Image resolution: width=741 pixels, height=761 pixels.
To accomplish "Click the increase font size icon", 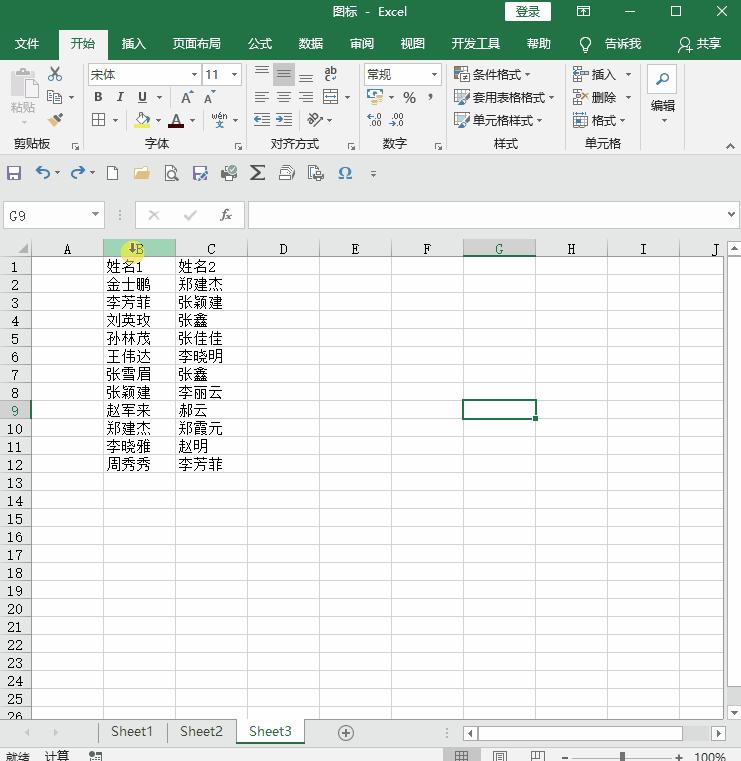I will pyautogui.click(x=187, y=98).
